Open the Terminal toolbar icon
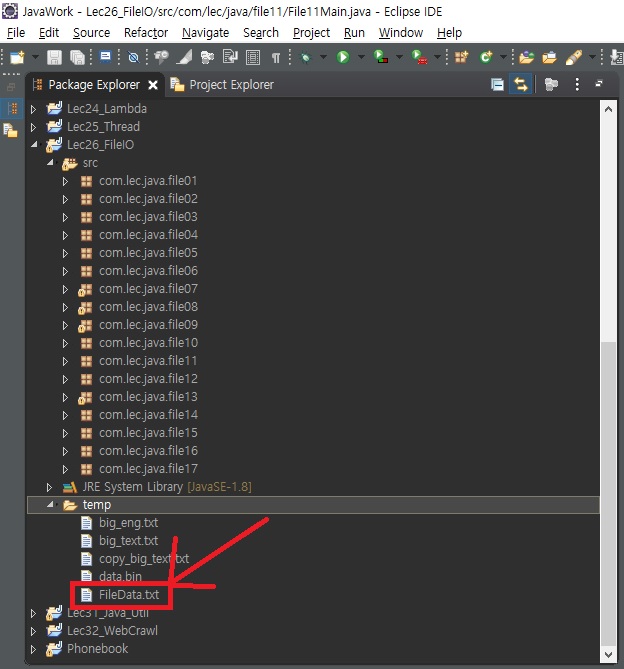The image size is (624, 669). 105,57
